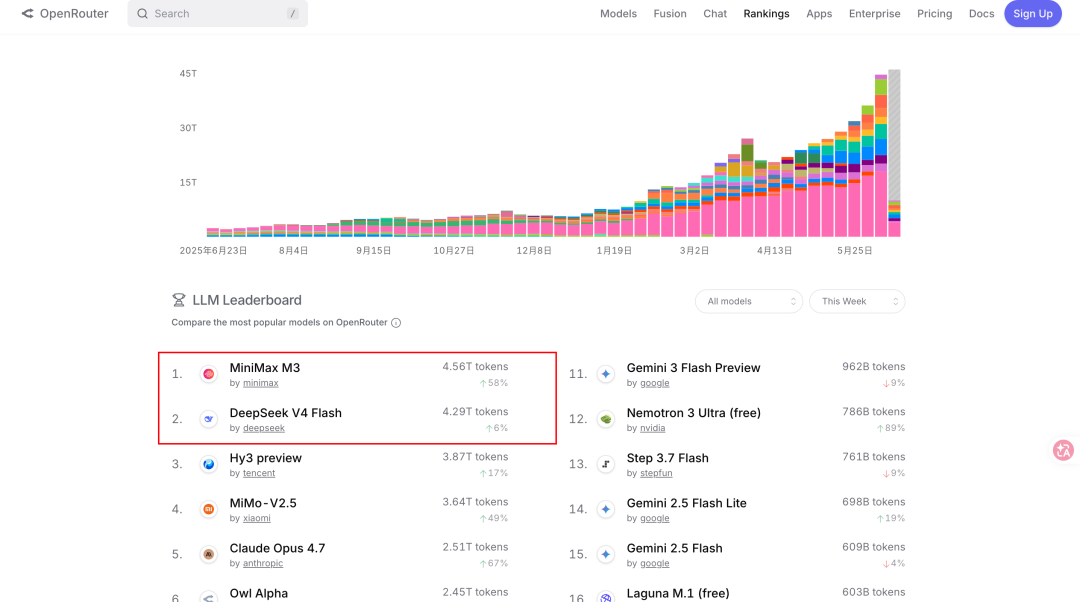Click the MiMo-V2.5 Xiaomi icon
This screenshot has width=1080, height=602.
pyautogui.click(x=209, y=509)
